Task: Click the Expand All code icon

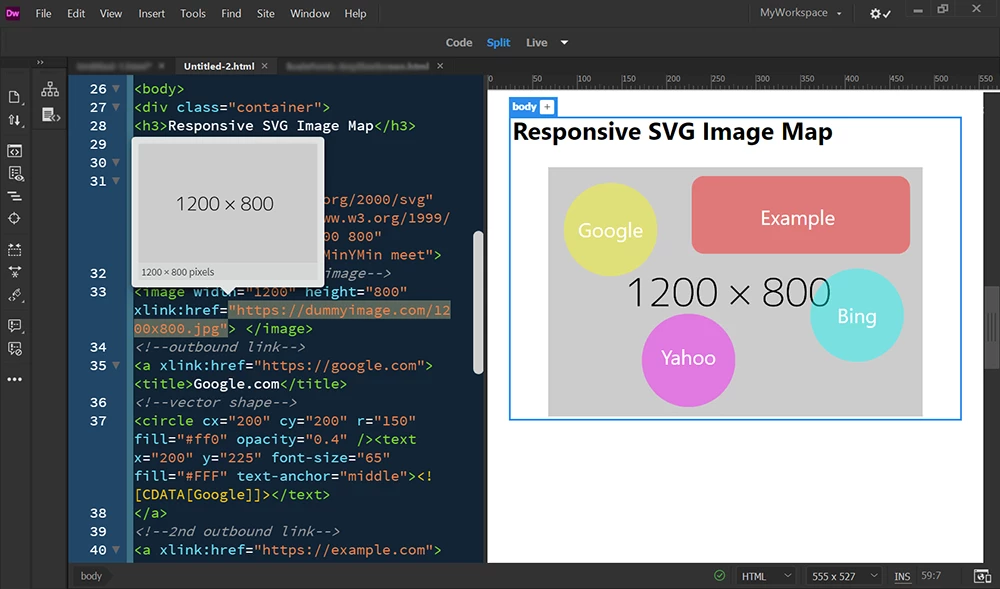Action: (14, 249)
